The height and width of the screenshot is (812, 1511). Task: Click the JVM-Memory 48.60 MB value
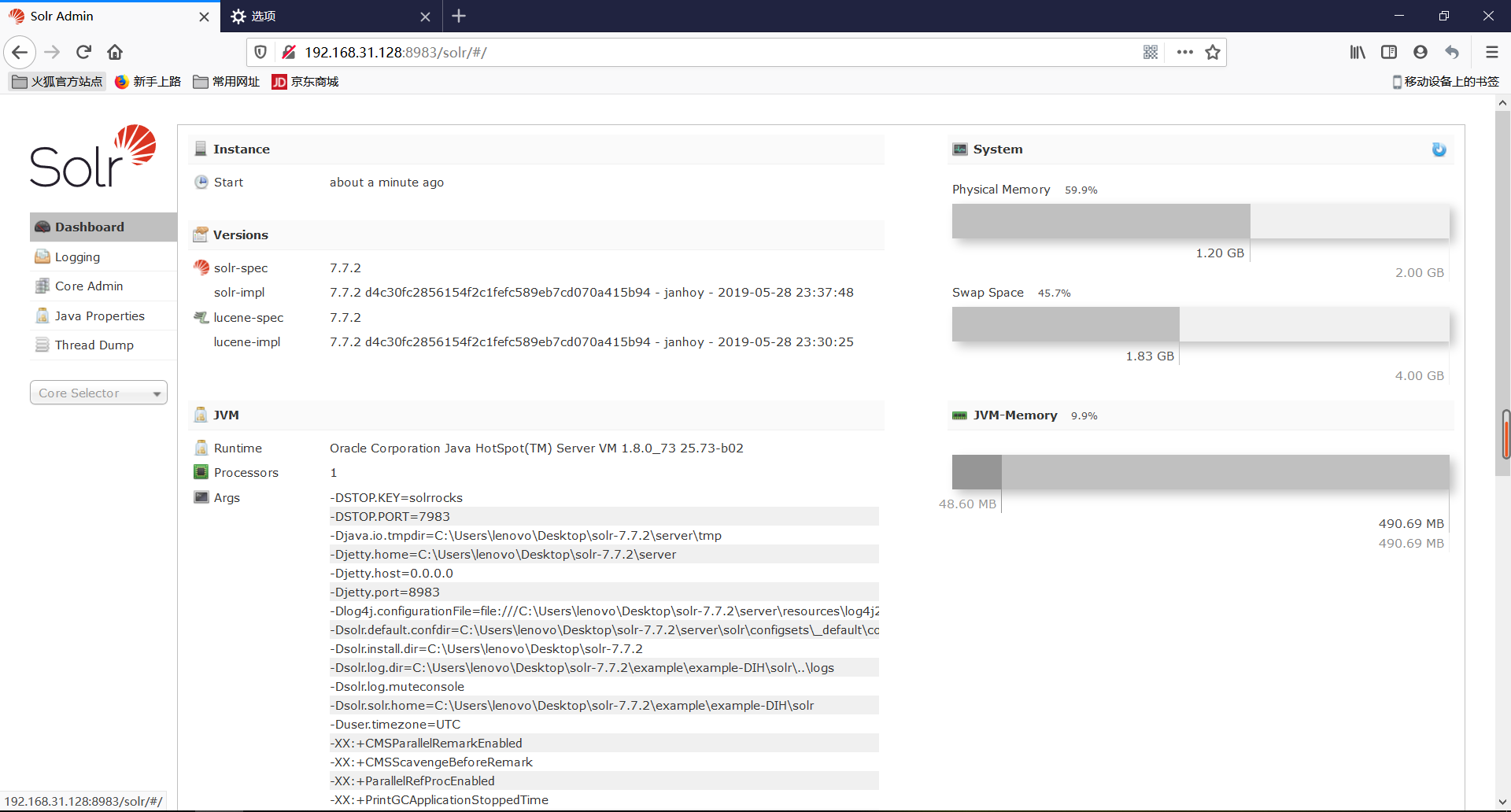point(967,504)
